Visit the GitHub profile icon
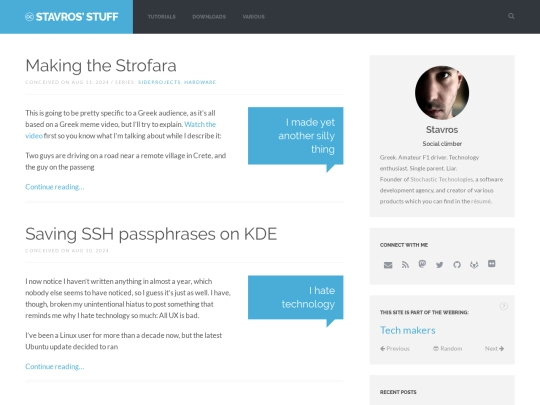Viewport: 540px width, 405px height. [x=457, y=265]
